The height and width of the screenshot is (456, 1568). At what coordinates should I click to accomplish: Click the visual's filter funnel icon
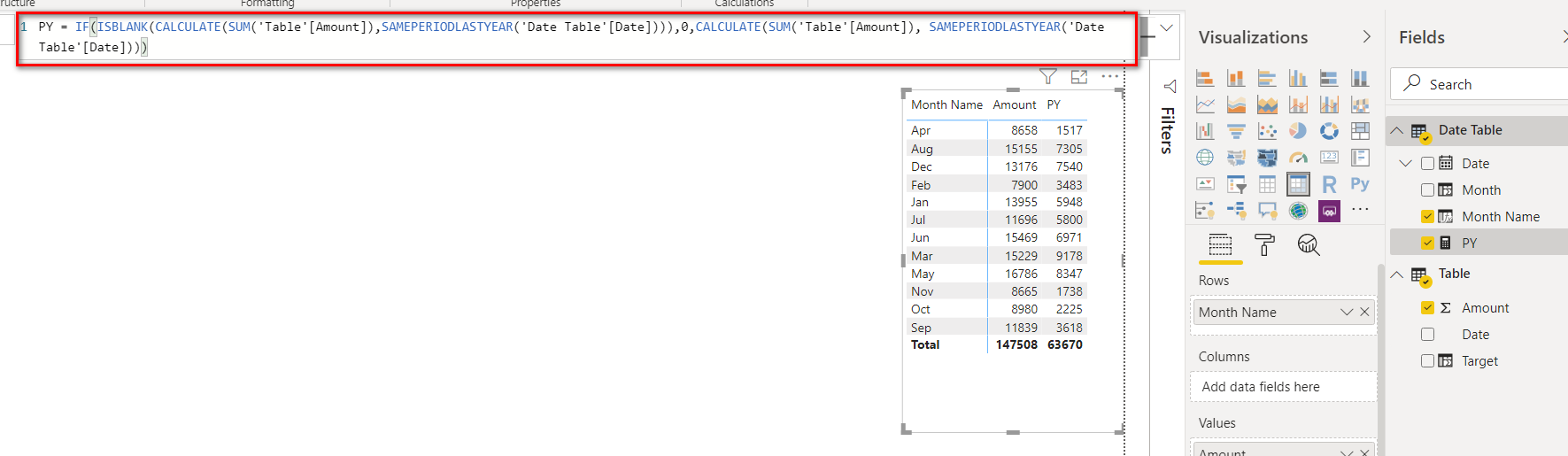(1048, 77)
